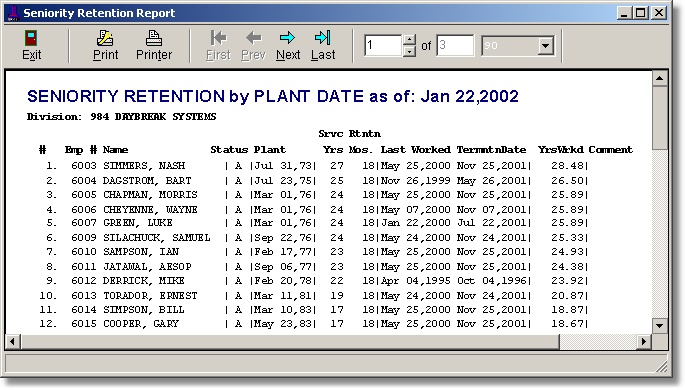Click vertical scrollbar down arrow
The width and height of the screenshot is (685, 390).
point(659,325)
